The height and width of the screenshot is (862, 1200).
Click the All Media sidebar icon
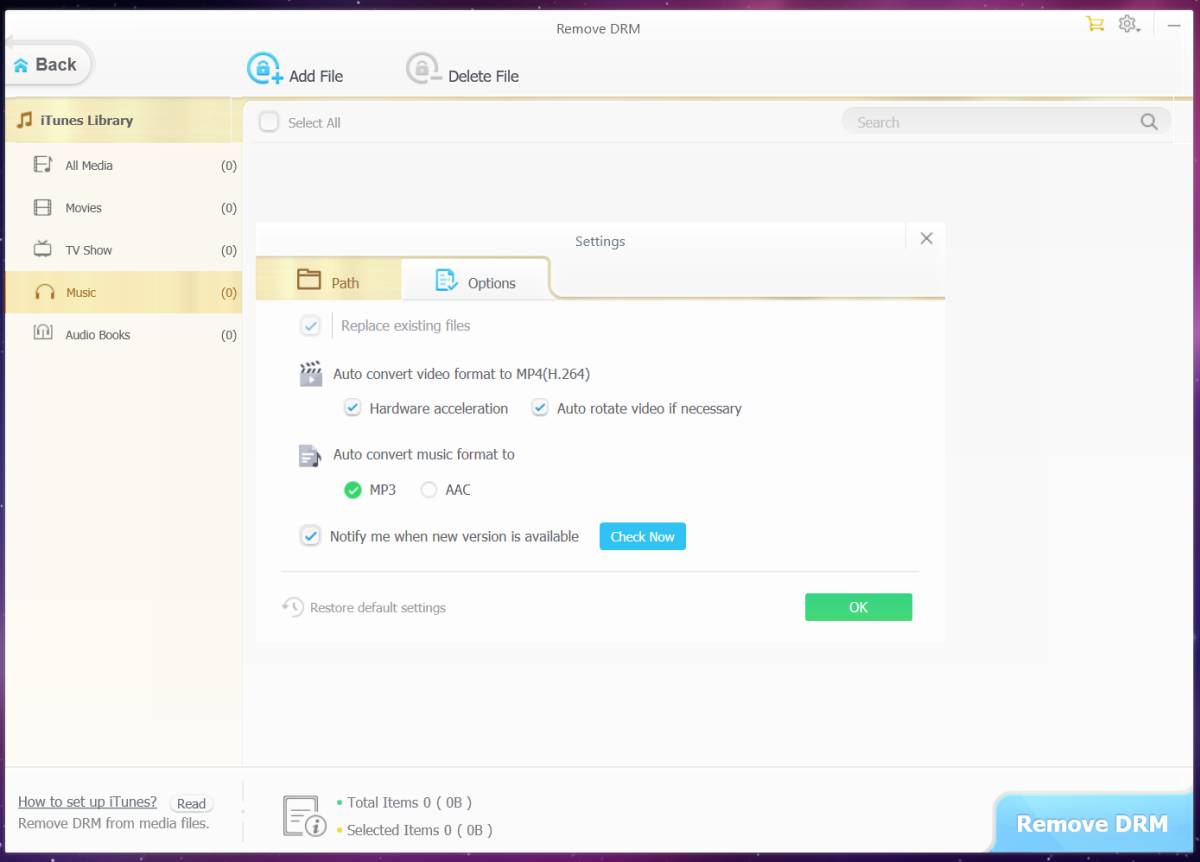43,165
